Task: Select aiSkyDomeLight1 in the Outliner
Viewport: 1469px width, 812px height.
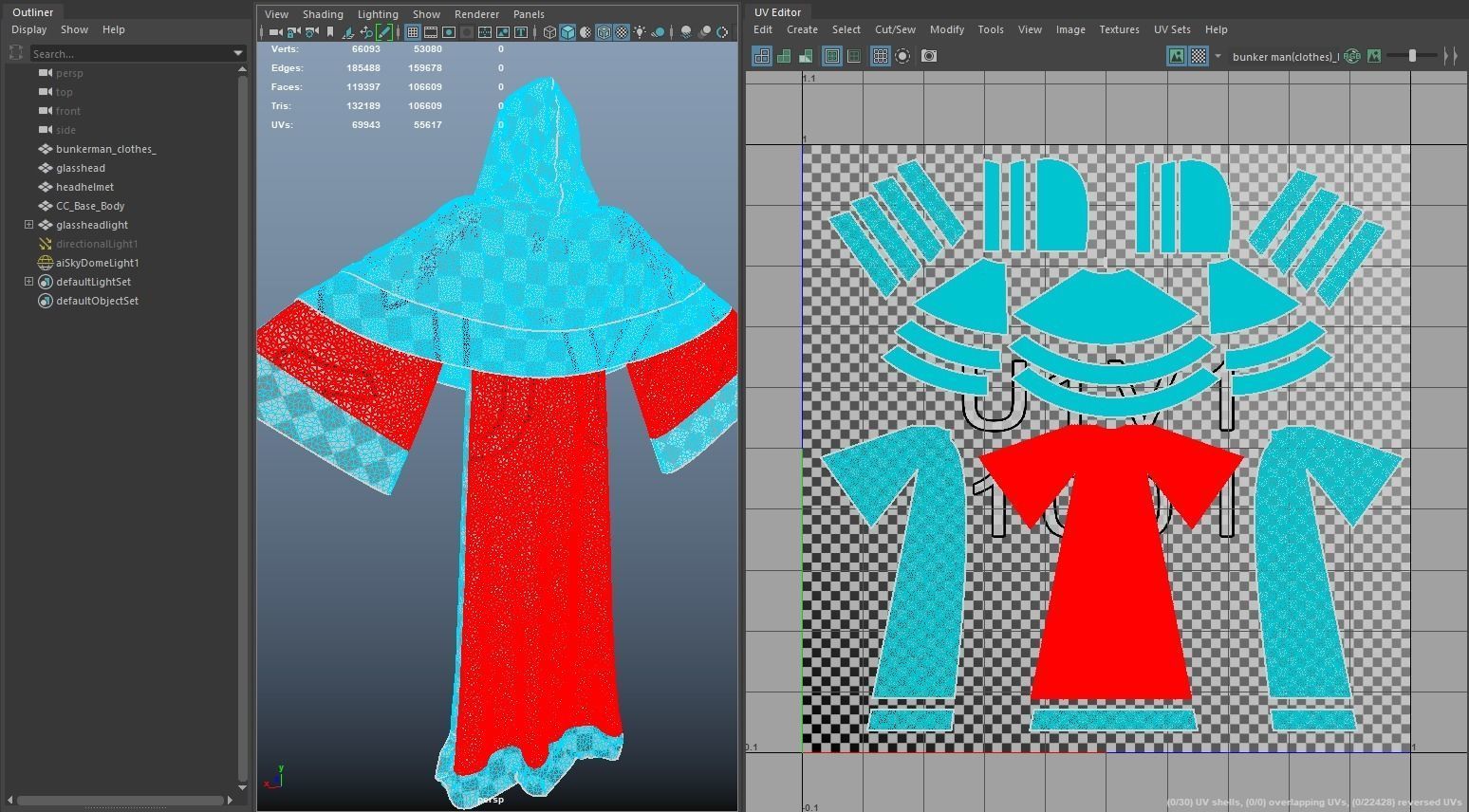Action: point(97,263)
